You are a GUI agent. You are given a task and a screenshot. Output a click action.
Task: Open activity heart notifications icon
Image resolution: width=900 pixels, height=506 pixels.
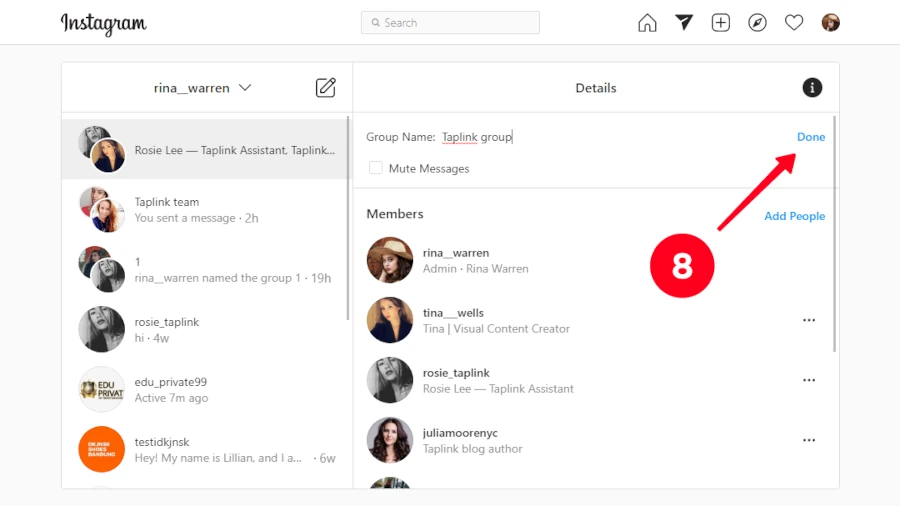tap(794, 22)
